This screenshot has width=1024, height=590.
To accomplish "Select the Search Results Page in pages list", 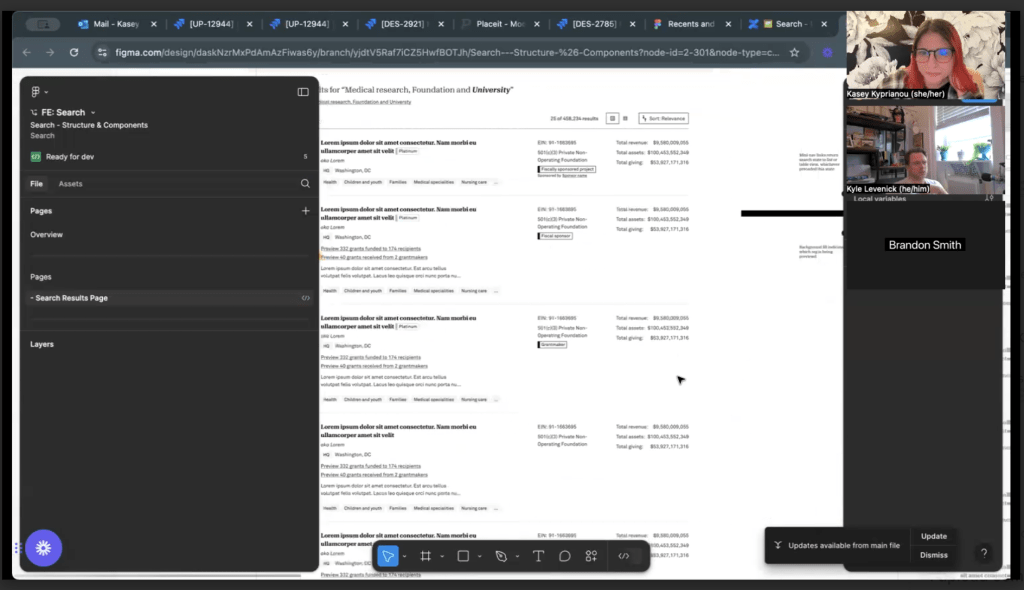I will [x=71, y=298].
